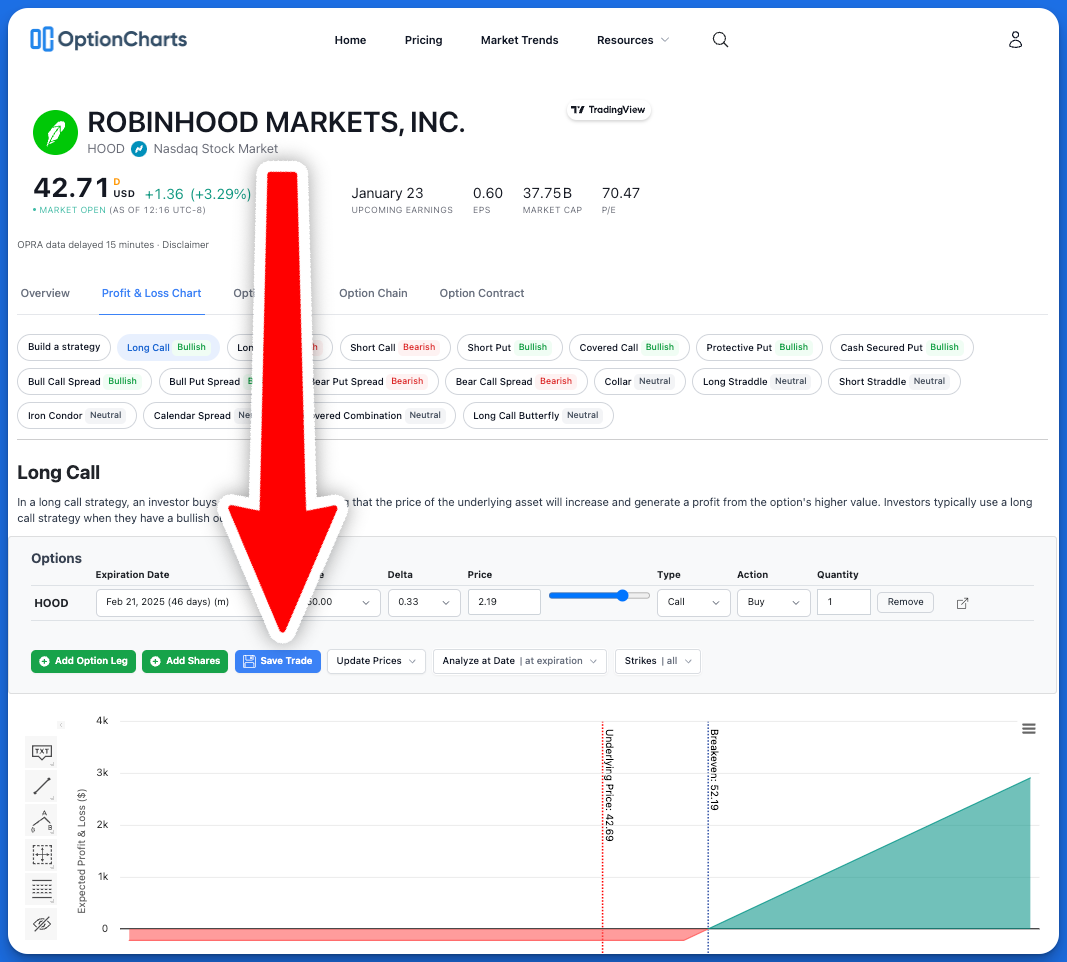The image size is (1067, 962).
Task: Open the option Type Call dropdown
Action: (693, 602)
